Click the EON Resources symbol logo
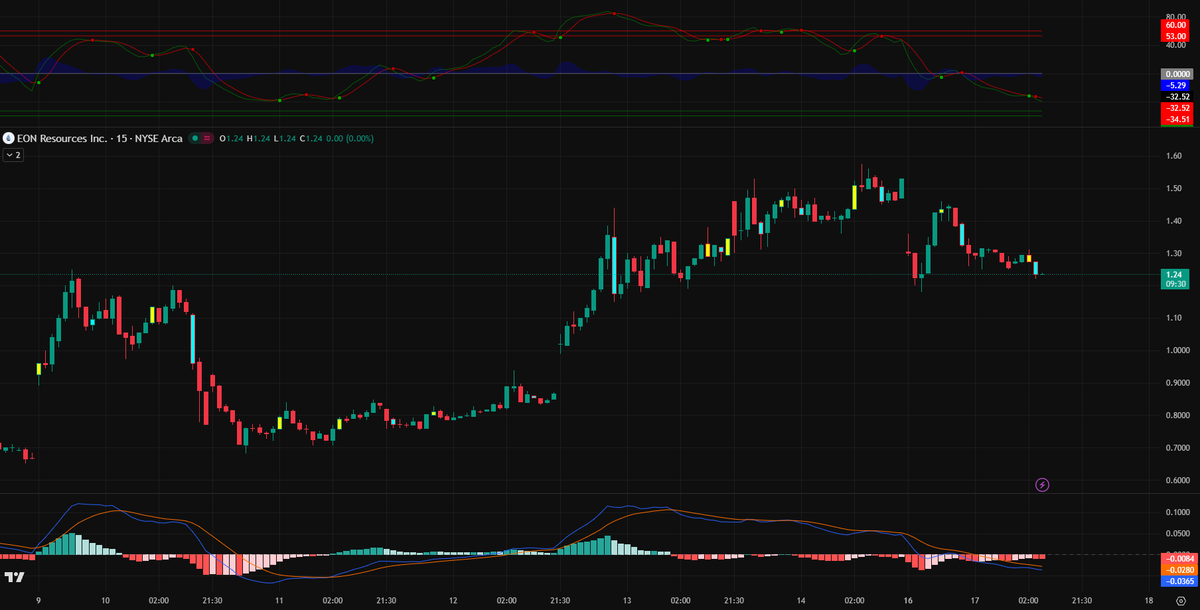Screen dimensions: 1200x610 click(9, 138)
